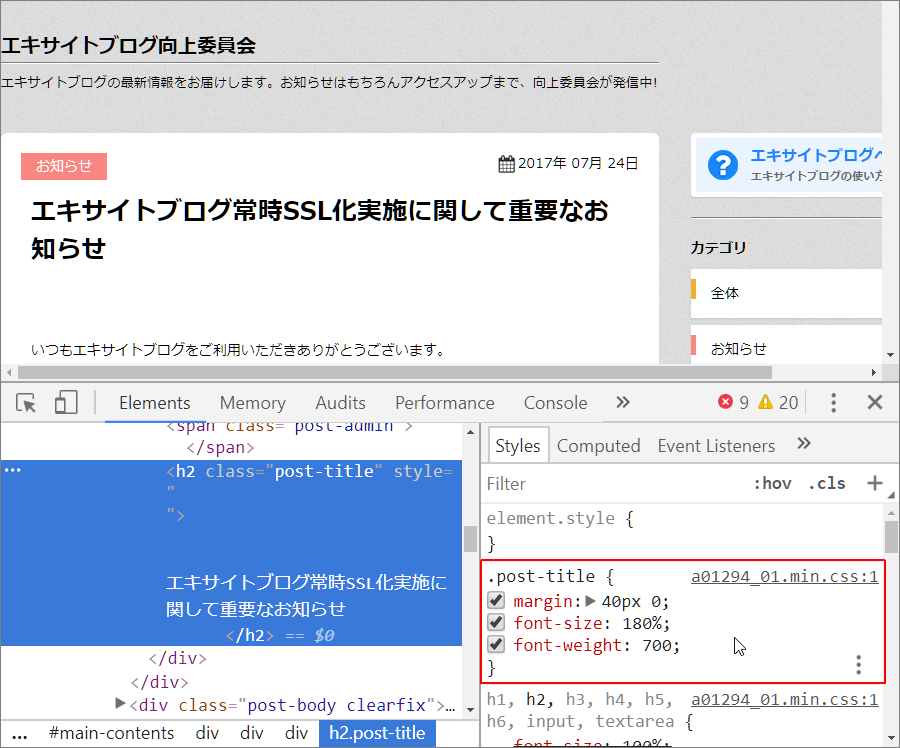The width and height of the screenshot is (900, 748).
Task: Select the Event Listeners sidebar tab
Action: [716, 446]
